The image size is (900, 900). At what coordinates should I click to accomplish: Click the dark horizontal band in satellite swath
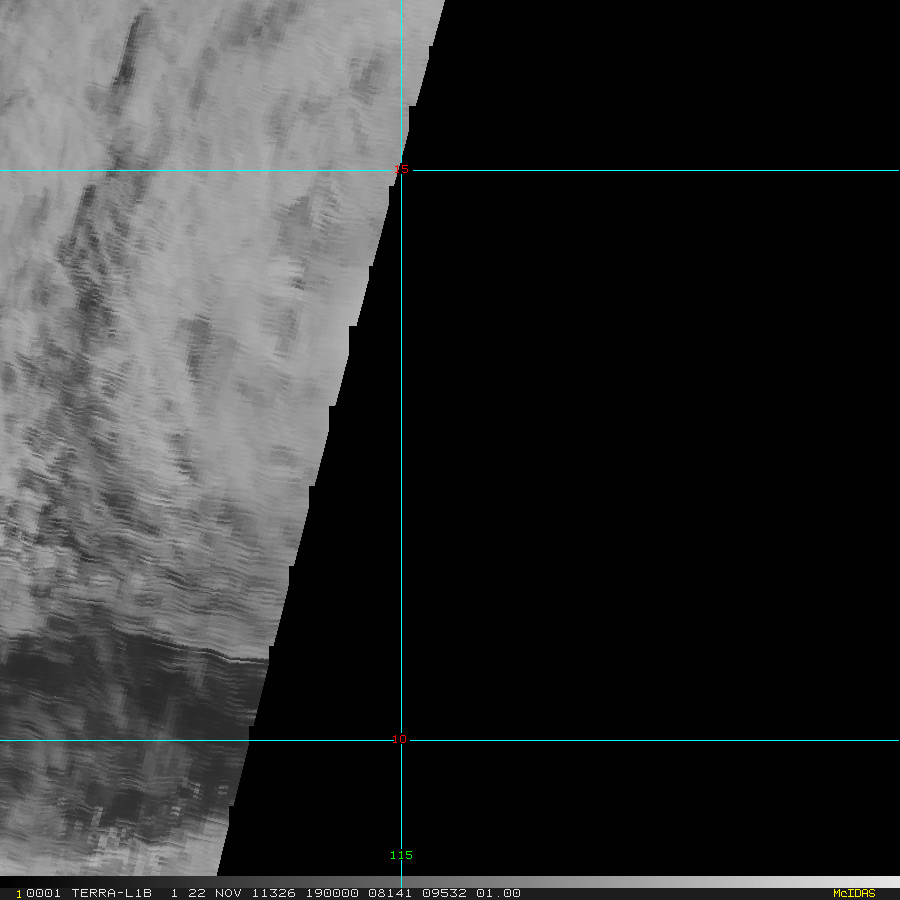coord(132,683)
